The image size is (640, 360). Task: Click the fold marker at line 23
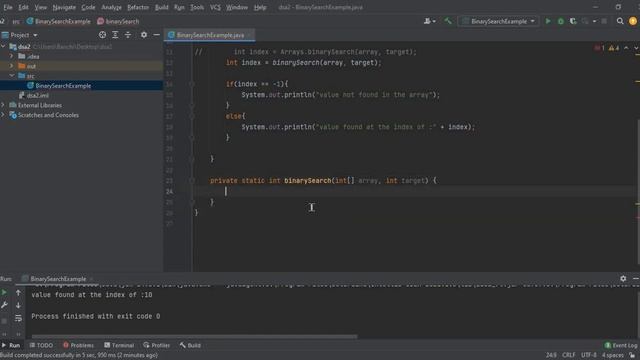coord(192,180)
